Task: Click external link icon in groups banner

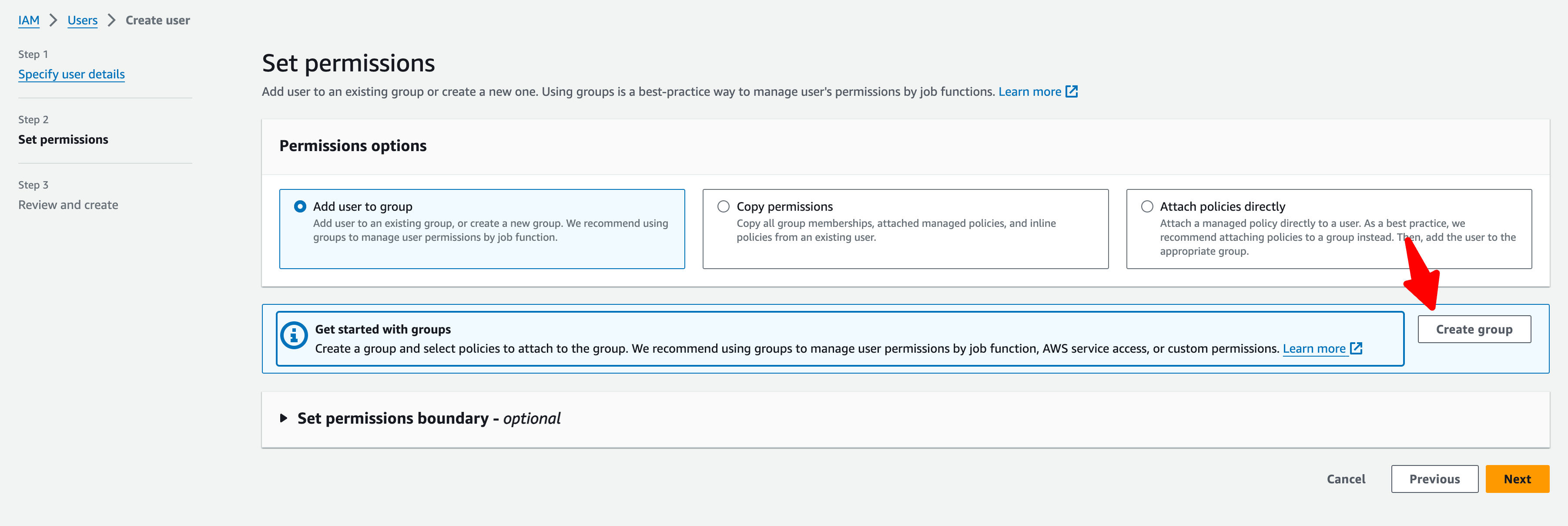Action: pos(1356,348)
